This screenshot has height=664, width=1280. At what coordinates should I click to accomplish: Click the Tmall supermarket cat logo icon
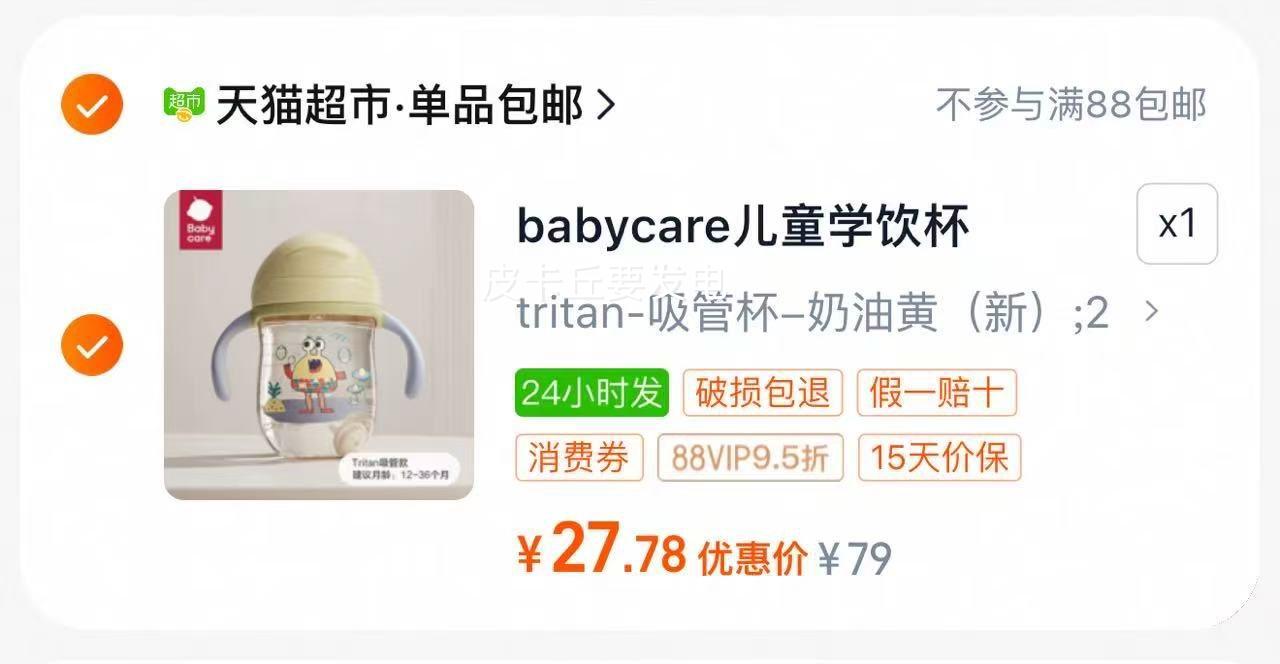pyautogui.click(x=184, y=104)
